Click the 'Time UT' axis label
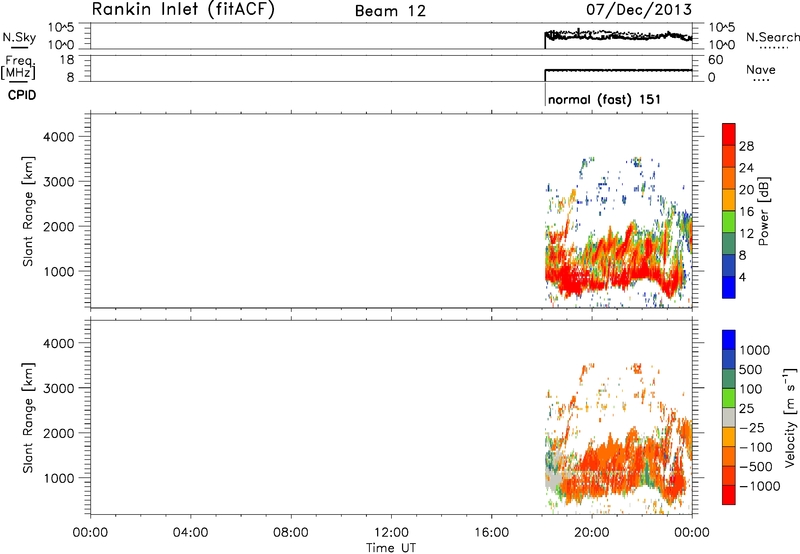 [391, 548]
